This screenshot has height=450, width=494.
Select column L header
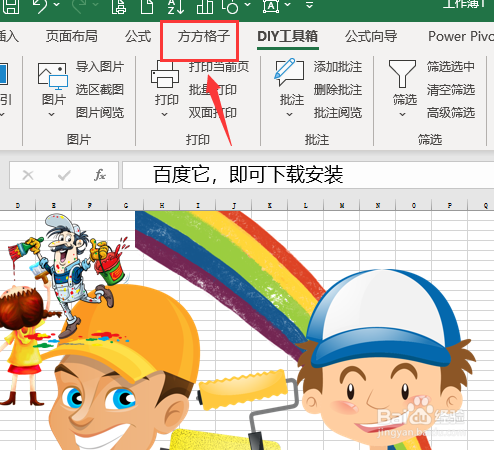[305, 205]
